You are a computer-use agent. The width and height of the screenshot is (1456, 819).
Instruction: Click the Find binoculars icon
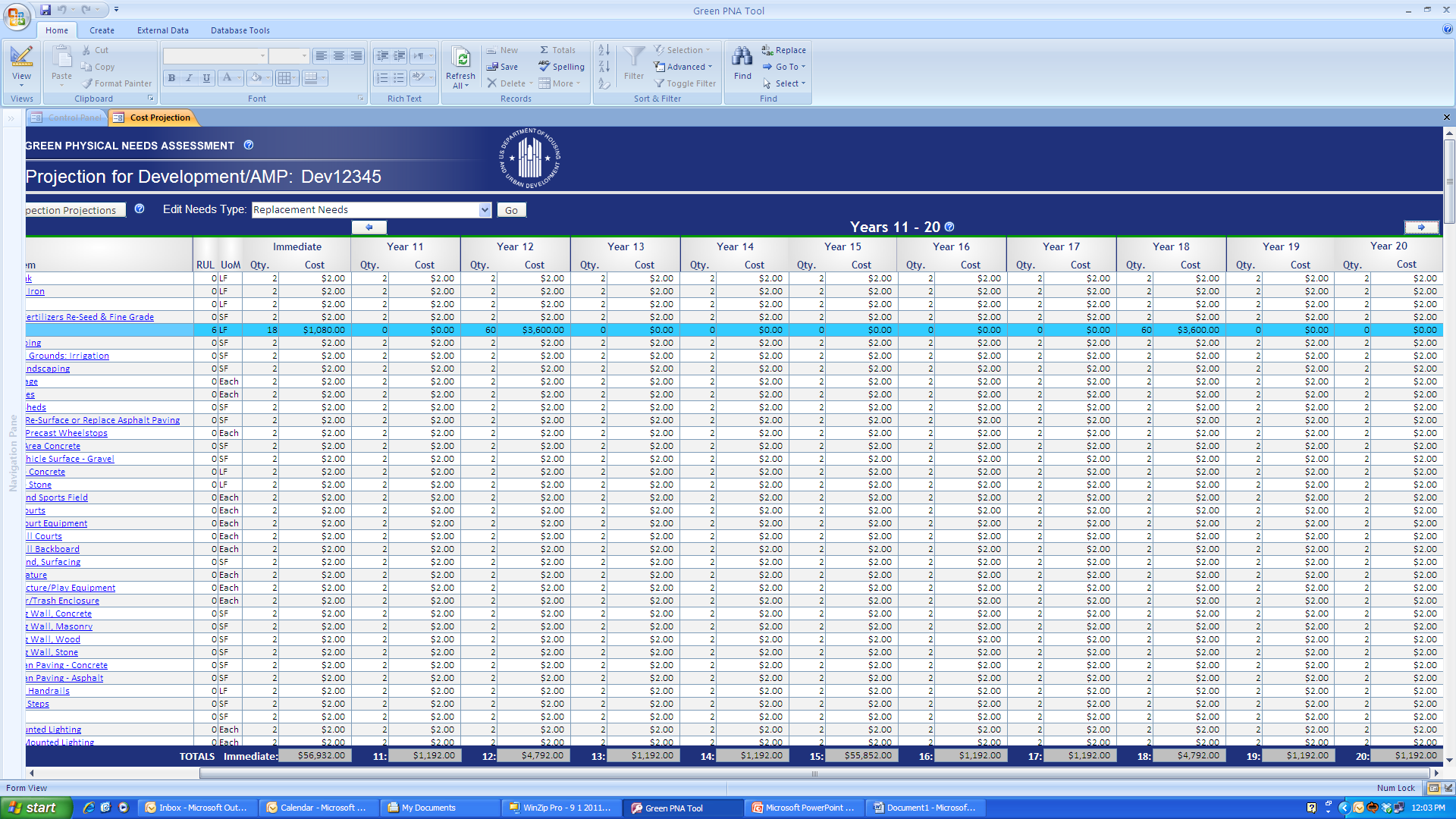(x=742, y=58)
